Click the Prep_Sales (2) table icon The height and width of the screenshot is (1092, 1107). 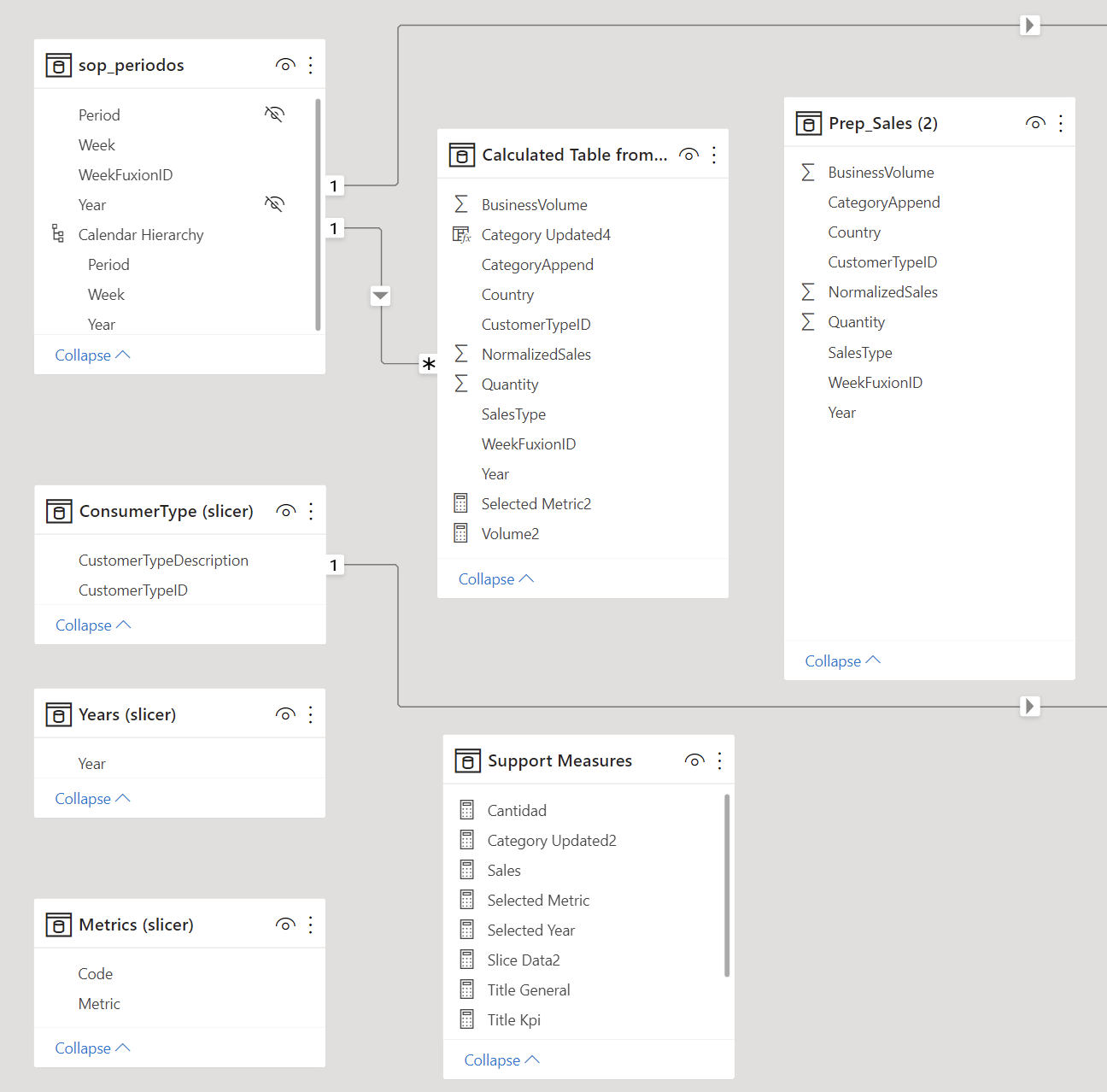pos(808,124)
